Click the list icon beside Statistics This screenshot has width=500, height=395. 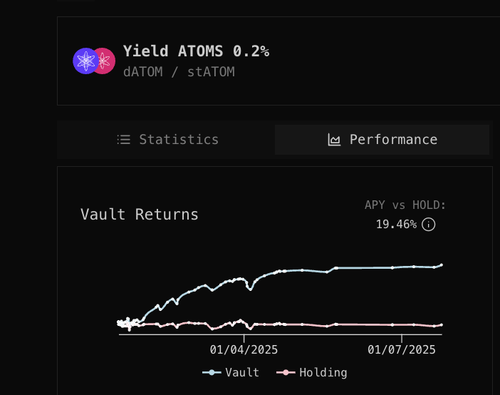point(123,139)
